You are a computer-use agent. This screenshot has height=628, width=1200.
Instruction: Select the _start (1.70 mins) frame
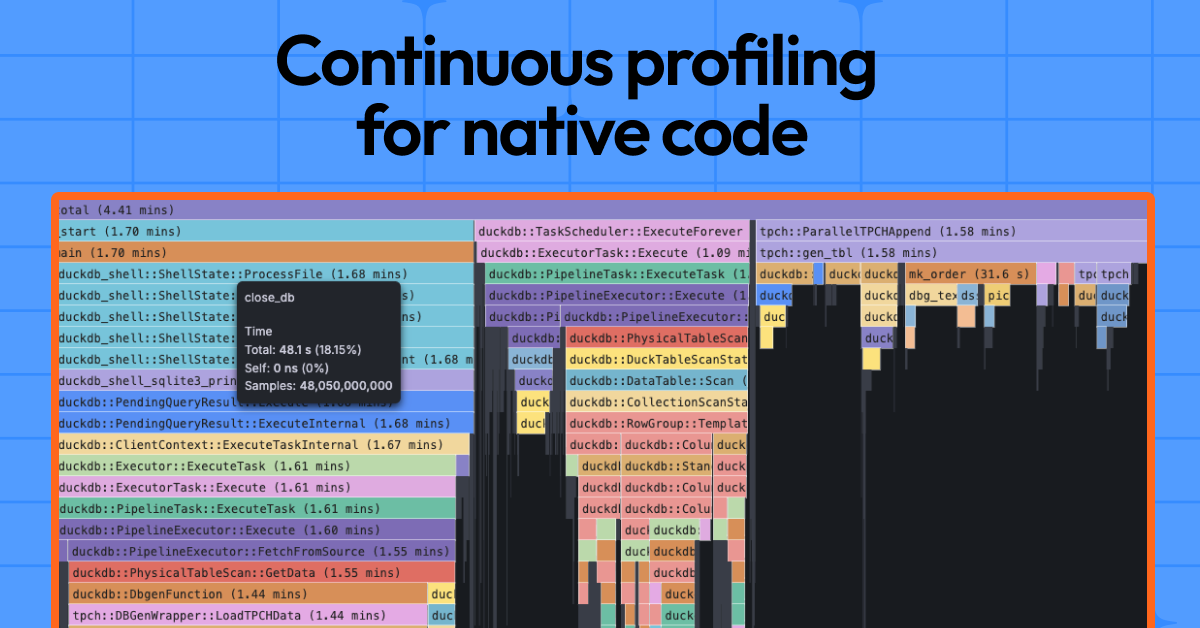point(265,232)
